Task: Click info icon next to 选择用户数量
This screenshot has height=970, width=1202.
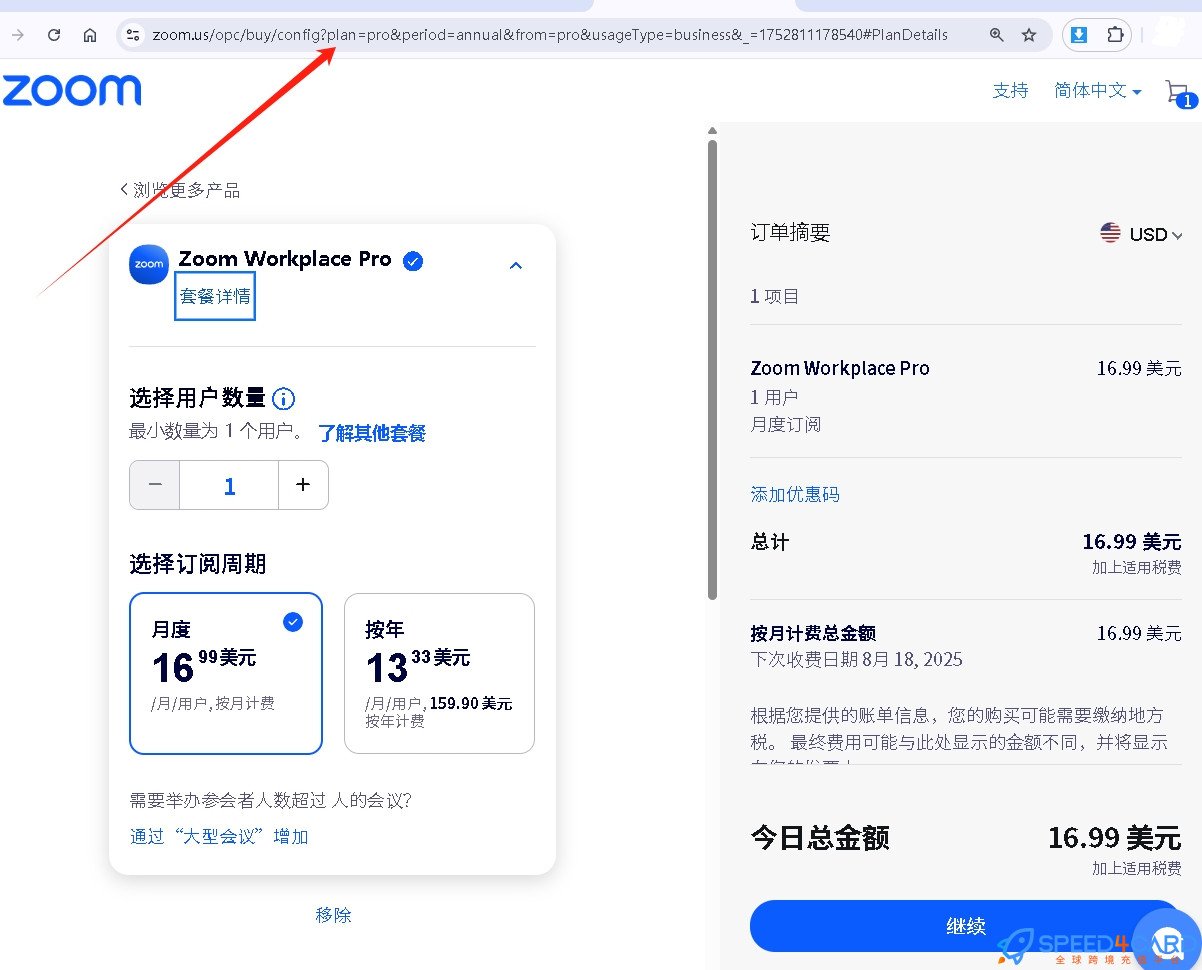Action: [284, 399]
